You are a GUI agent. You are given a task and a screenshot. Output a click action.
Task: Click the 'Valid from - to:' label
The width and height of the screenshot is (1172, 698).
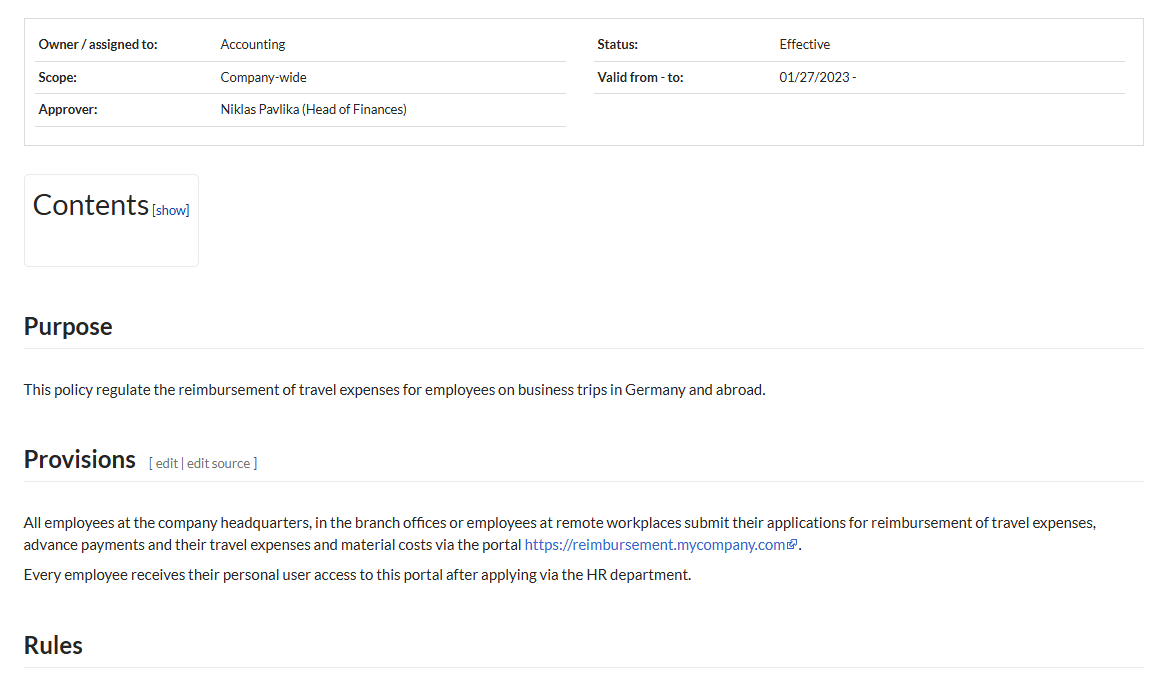point(640,77)
